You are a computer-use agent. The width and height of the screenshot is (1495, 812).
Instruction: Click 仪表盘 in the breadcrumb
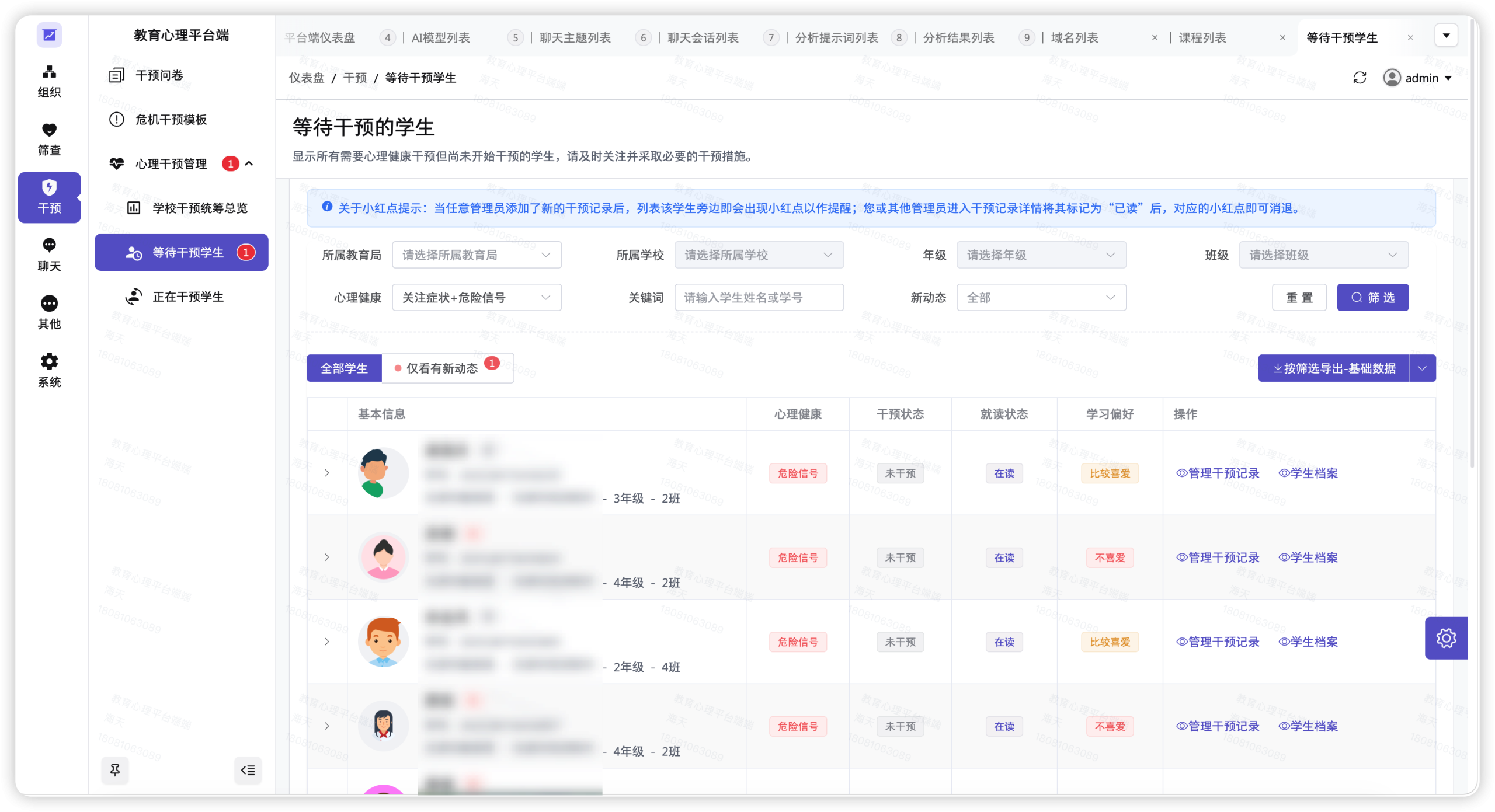point(307,78)
